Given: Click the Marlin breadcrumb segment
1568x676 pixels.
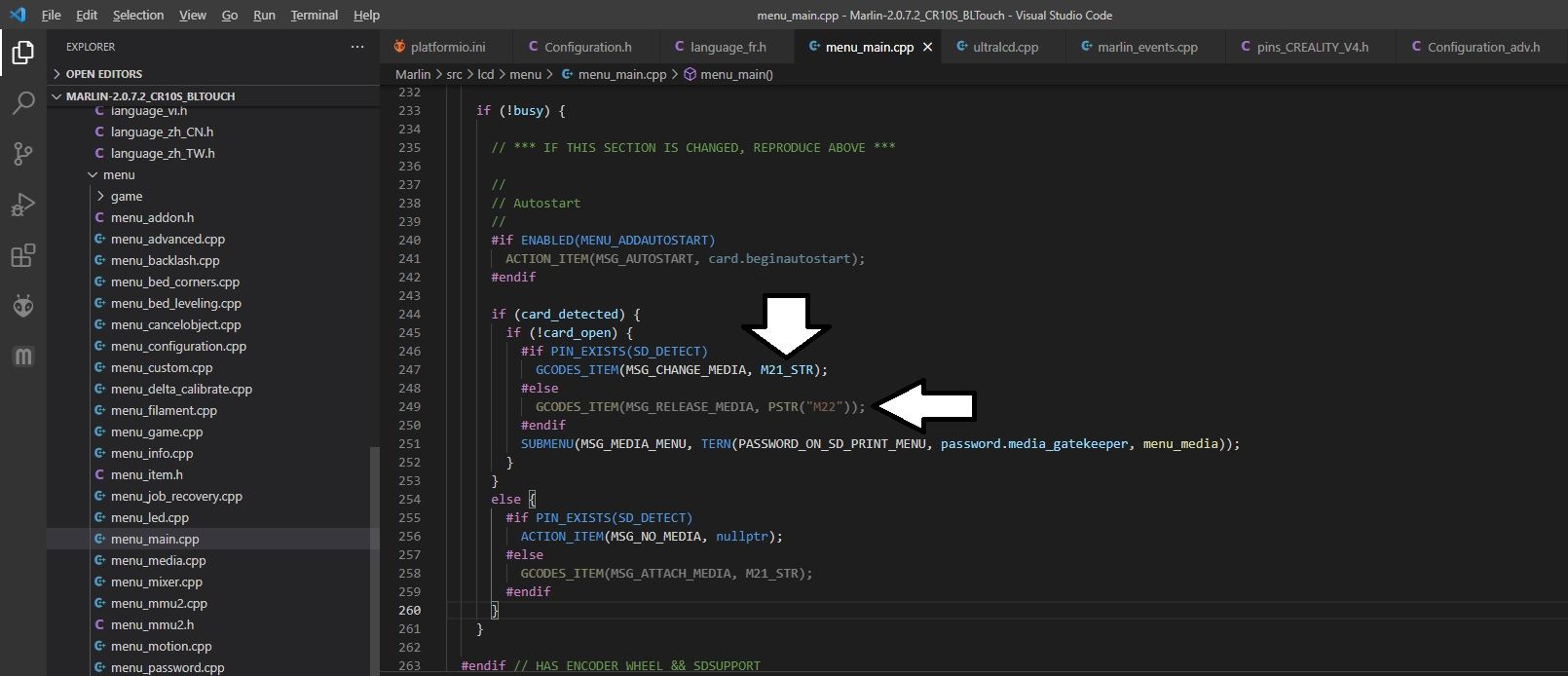Looking at the screenshot, I should point(413,74).
